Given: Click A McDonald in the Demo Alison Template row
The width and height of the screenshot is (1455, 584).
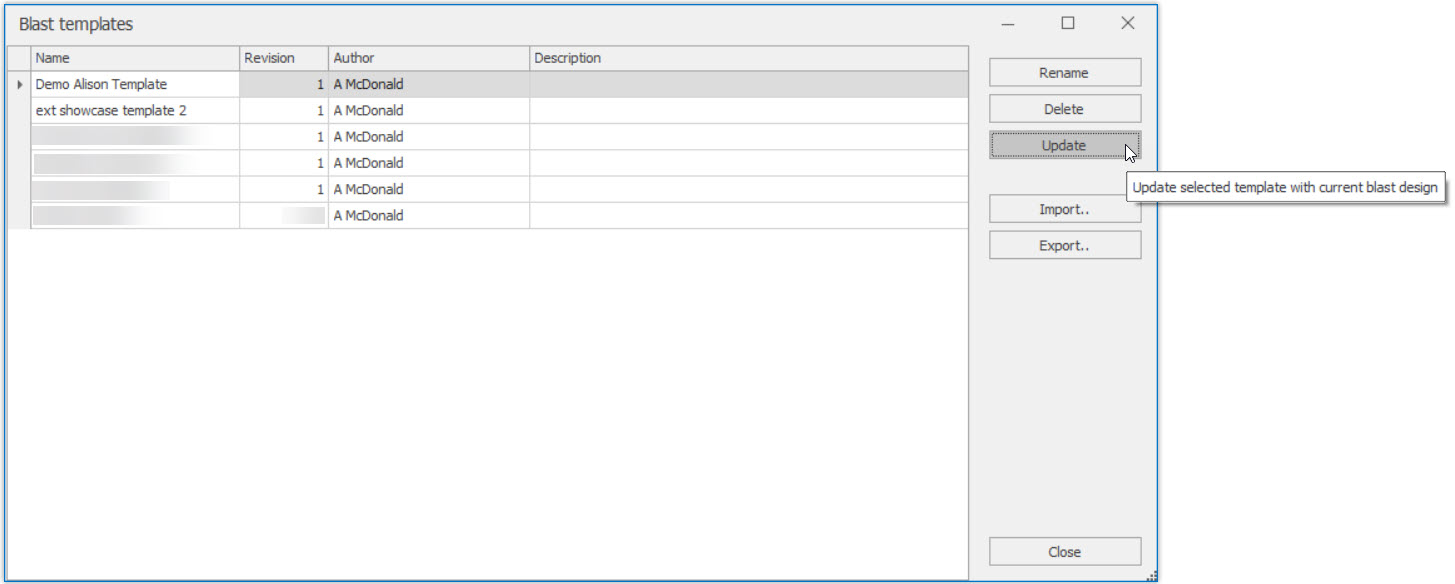Looking at the screenshot, I should click(x=429, y=85).
